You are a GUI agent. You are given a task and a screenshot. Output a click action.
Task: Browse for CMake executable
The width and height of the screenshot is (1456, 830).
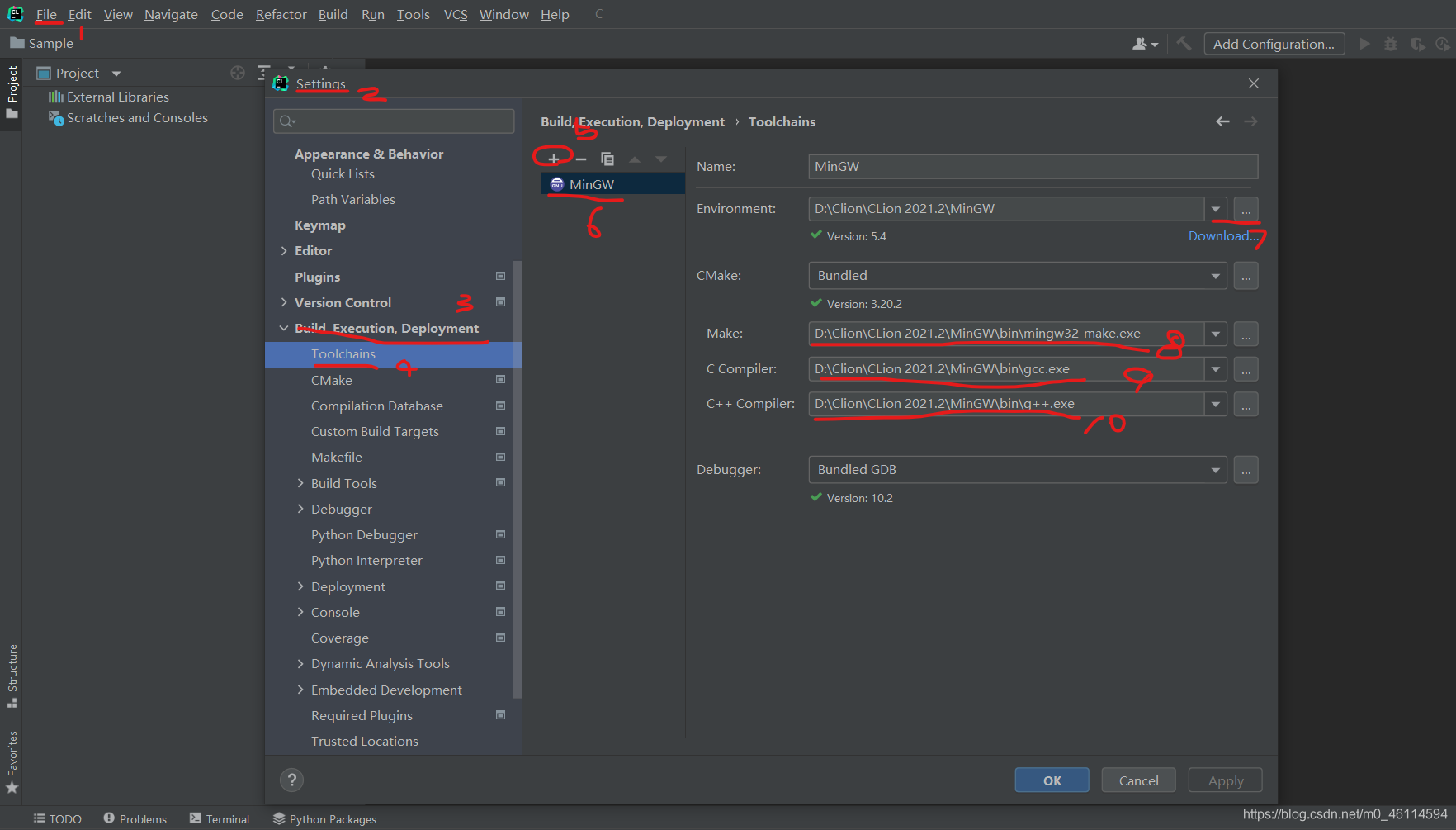(x=1246, y=276)
